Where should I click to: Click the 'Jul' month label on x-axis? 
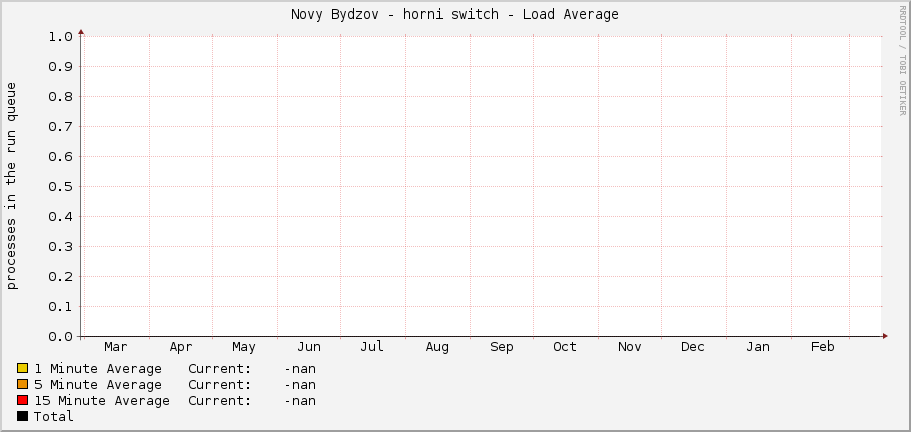(x=372, y=347)
